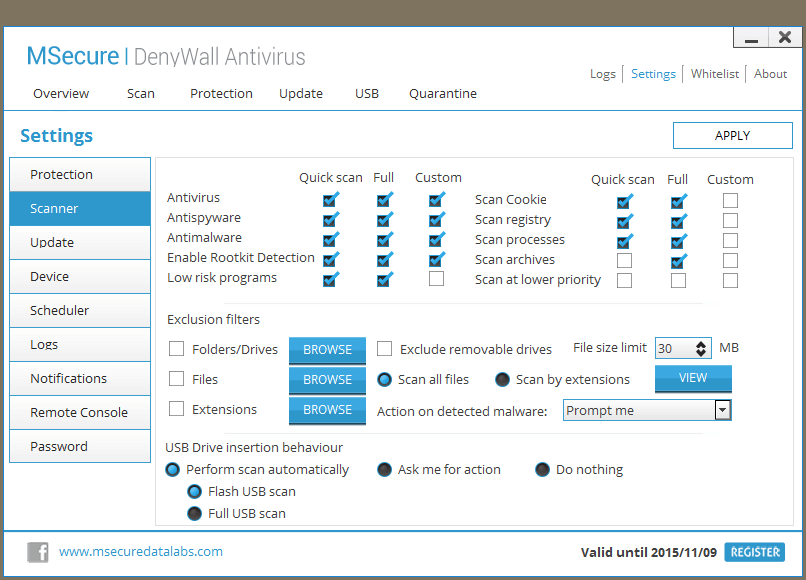This screenshot has height=580, width=806.
Task: Minimize the DenyWall Antivirus window
Action: coord(751,38)
